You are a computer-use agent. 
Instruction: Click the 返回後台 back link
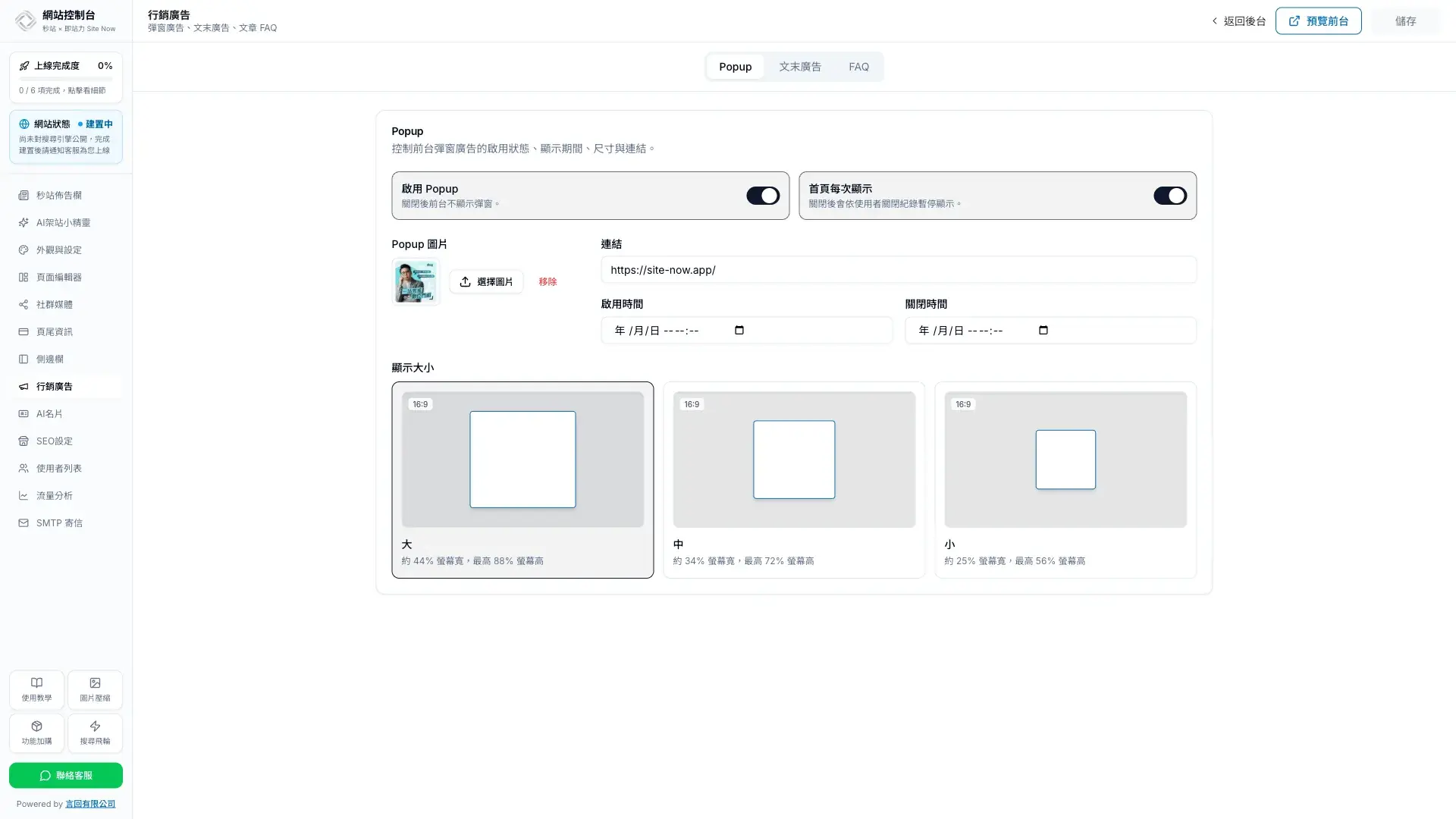point(1238,21)
